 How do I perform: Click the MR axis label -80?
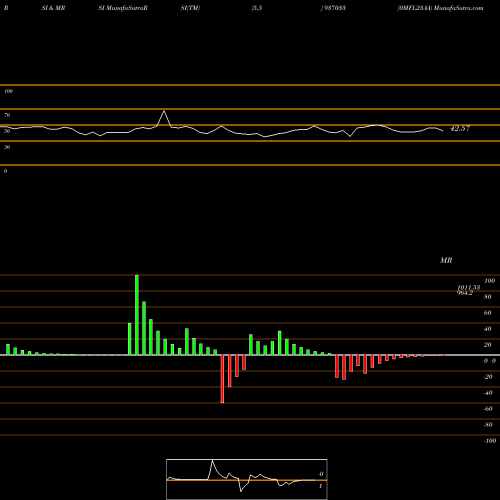coord(488,425)
